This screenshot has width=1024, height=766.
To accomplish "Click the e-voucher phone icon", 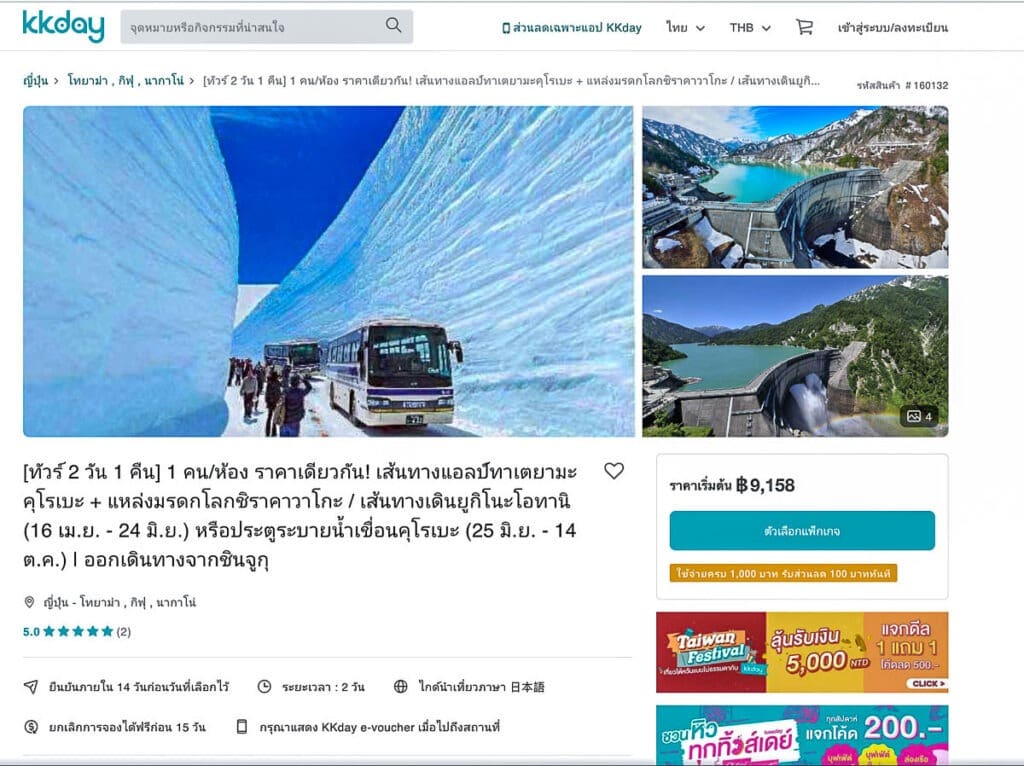I will [x=242, y=727].
